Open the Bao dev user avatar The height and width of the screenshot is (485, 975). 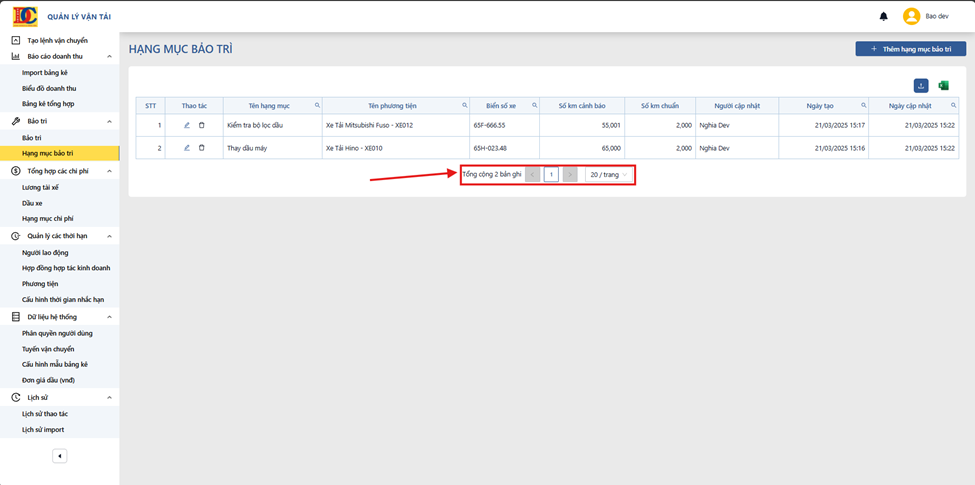(912, 17)
